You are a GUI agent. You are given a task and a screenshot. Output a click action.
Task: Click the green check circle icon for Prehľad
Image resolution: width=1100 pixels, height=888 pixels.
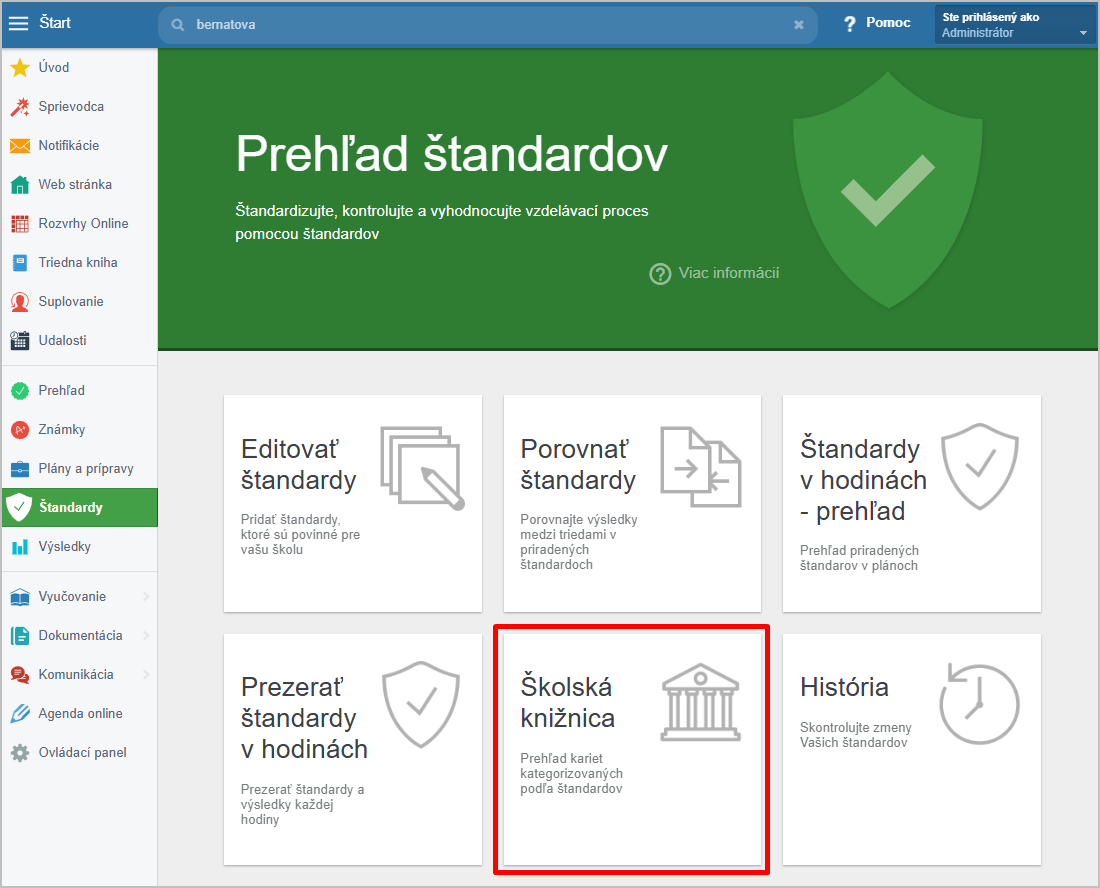click(20, 391)
